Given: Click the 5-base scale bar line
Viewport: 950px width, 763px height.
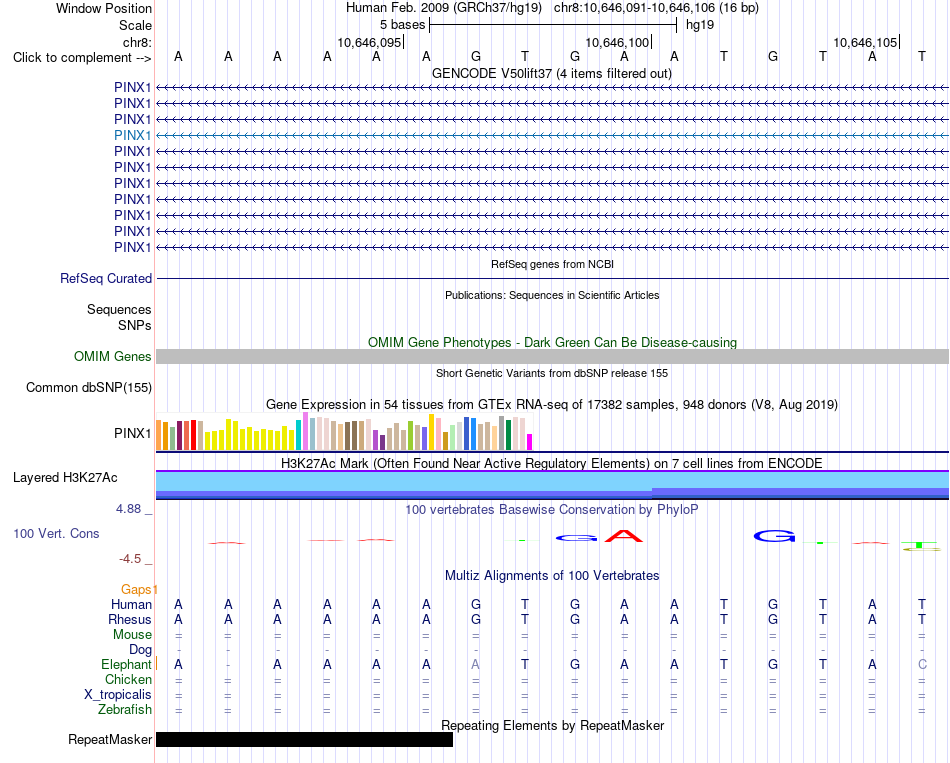Looking at the screenshot, I should tap(553, 25).
